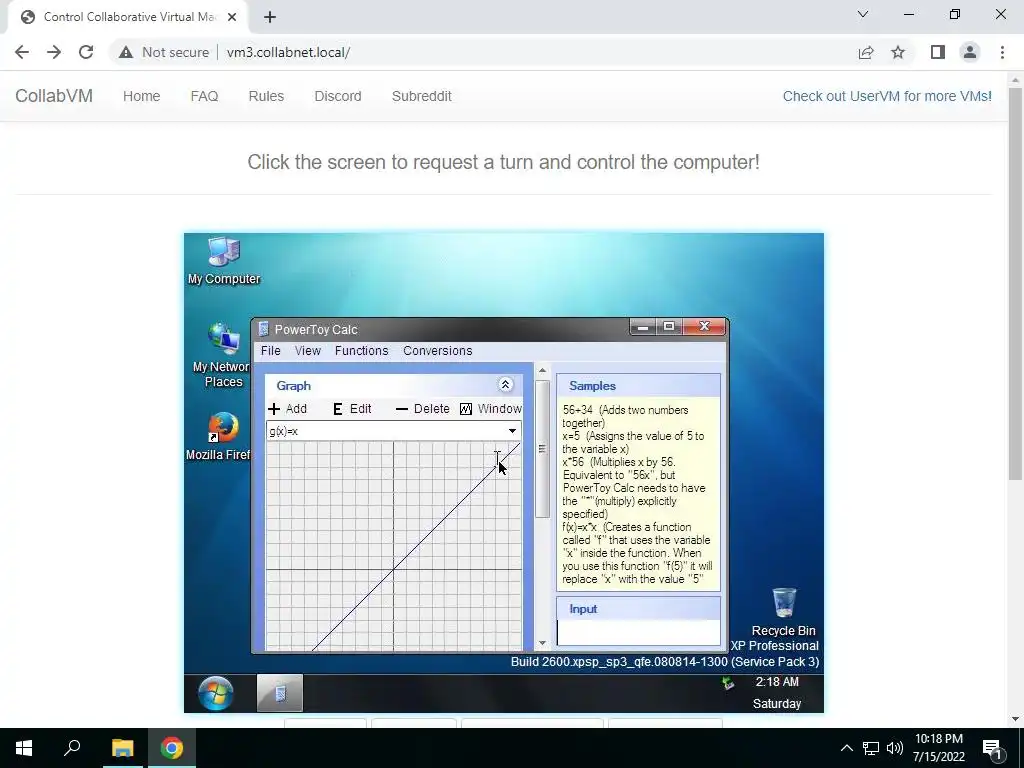Click the Not secure warning indicator
The image size is (1024, 768).
164,52
